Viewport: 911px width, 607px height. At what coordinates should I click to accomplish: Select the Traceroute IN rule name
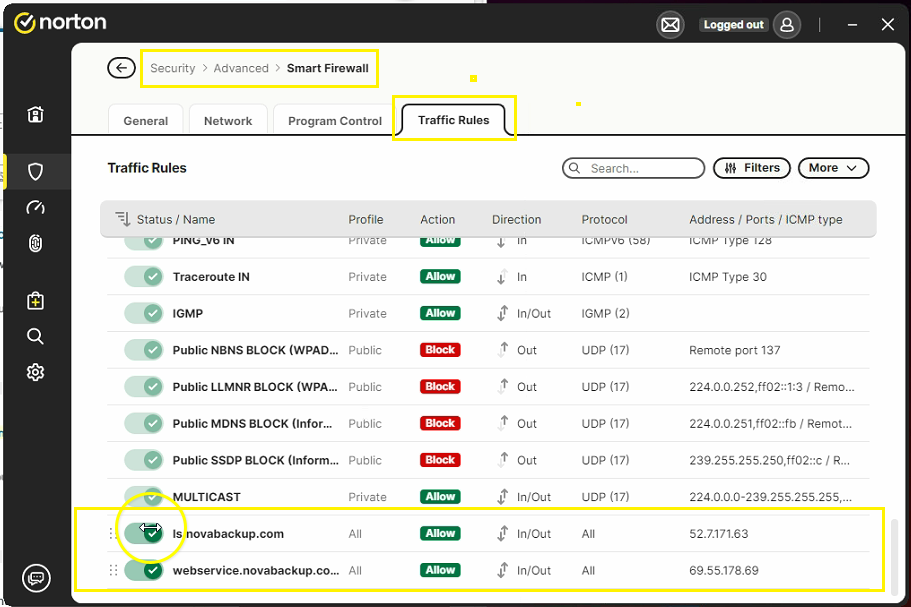(x=211, y=276)
